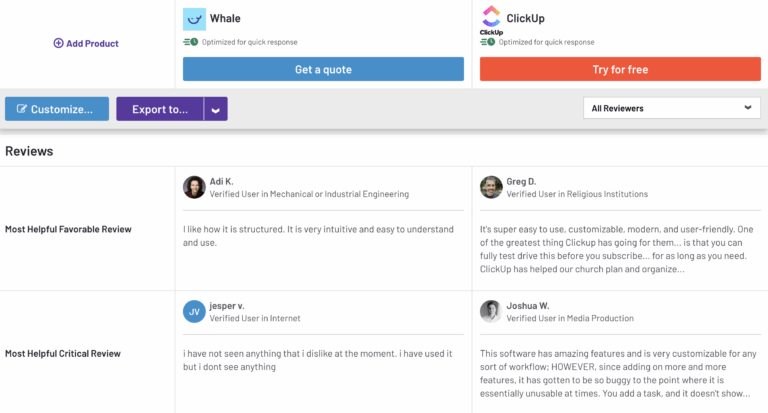Click Whale's quick response badge icon

click(x=189, y=42)
